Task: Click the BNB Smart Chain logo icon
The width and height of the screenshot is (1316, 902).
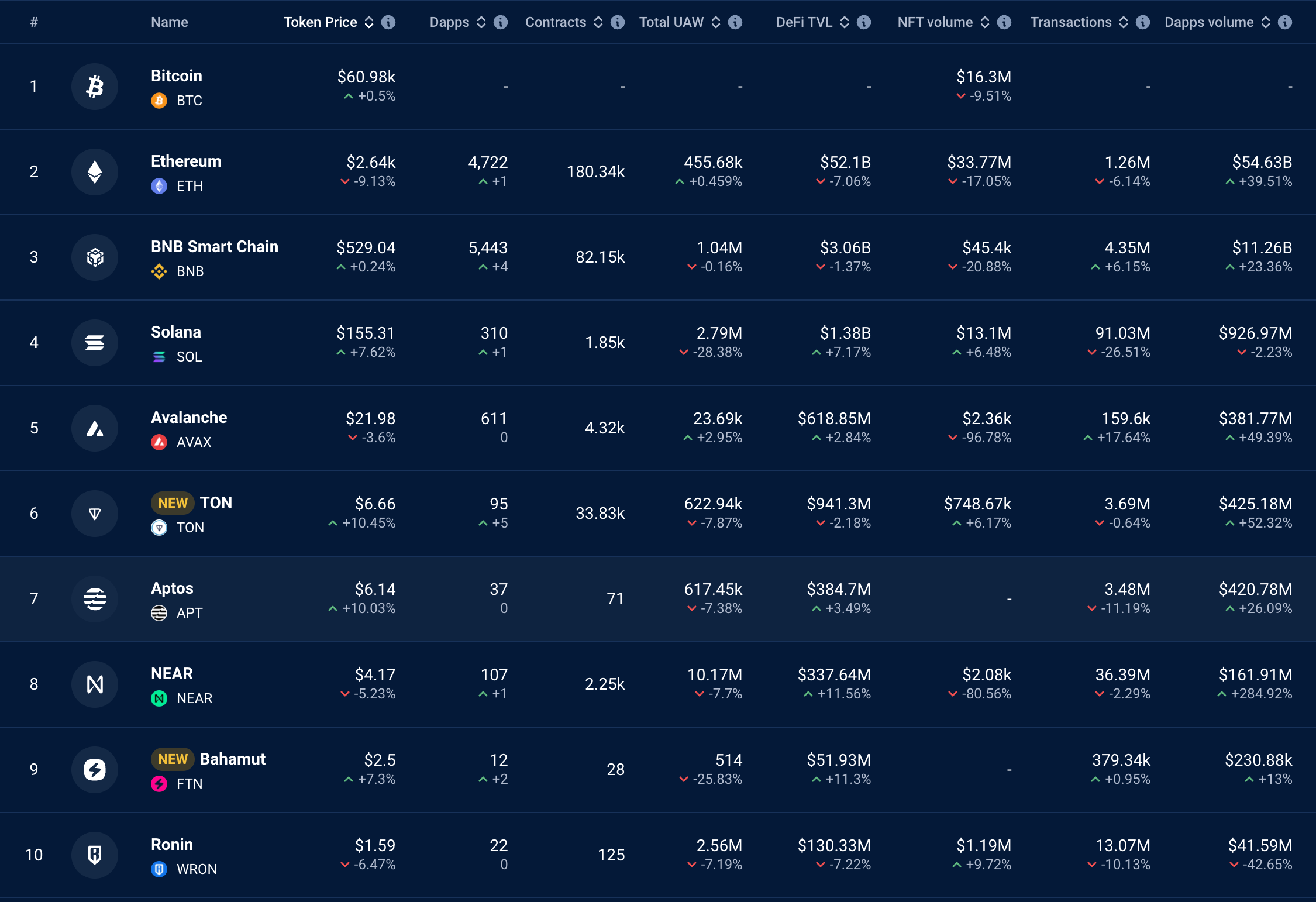Action: pyautogui.click(x=95, y=257)
